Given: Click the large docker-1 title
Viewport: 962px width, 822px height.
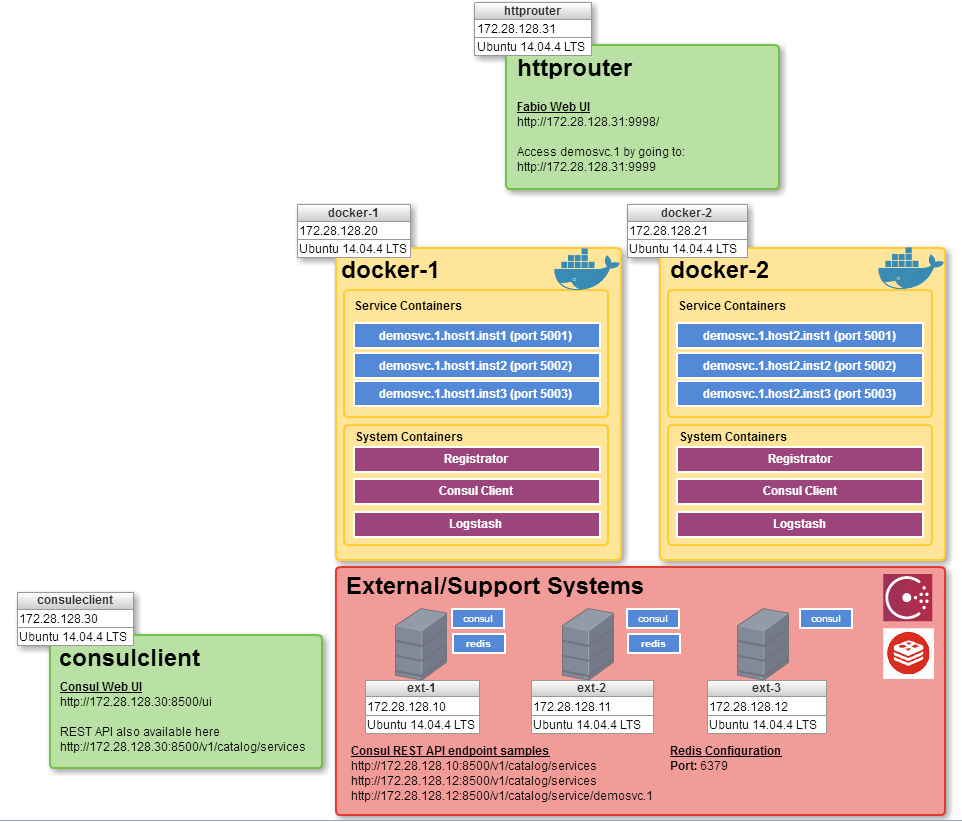Looking at the screenshot, I should click(x=390, y=271).
